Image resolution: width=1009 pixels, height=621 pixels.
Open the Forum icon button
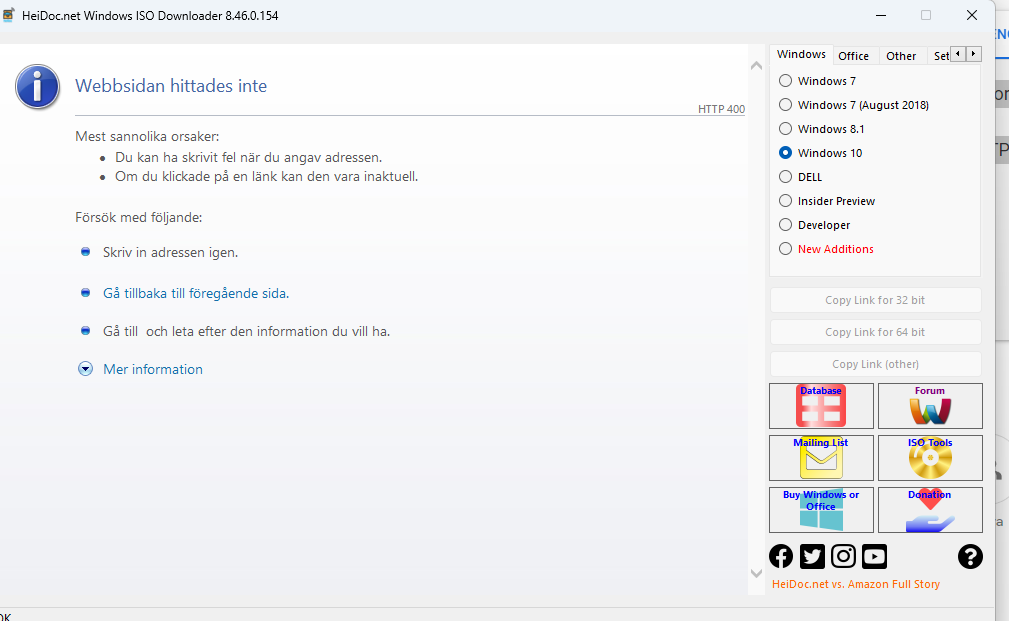coord(930,406)
